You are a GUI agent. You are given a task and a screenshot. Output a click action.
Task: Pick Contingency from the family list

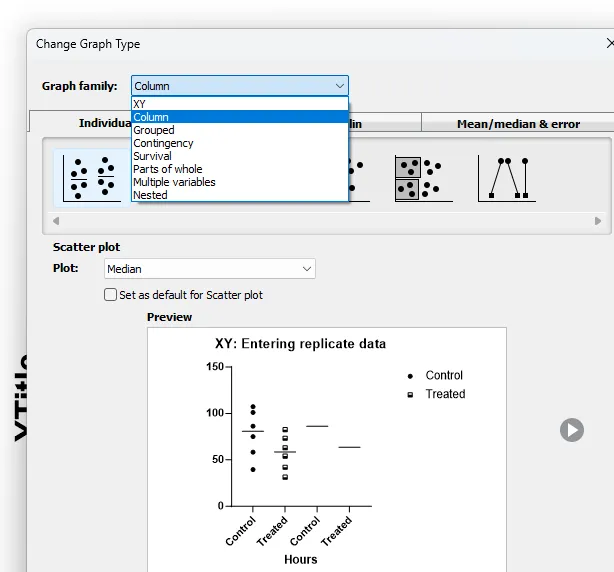164,143
